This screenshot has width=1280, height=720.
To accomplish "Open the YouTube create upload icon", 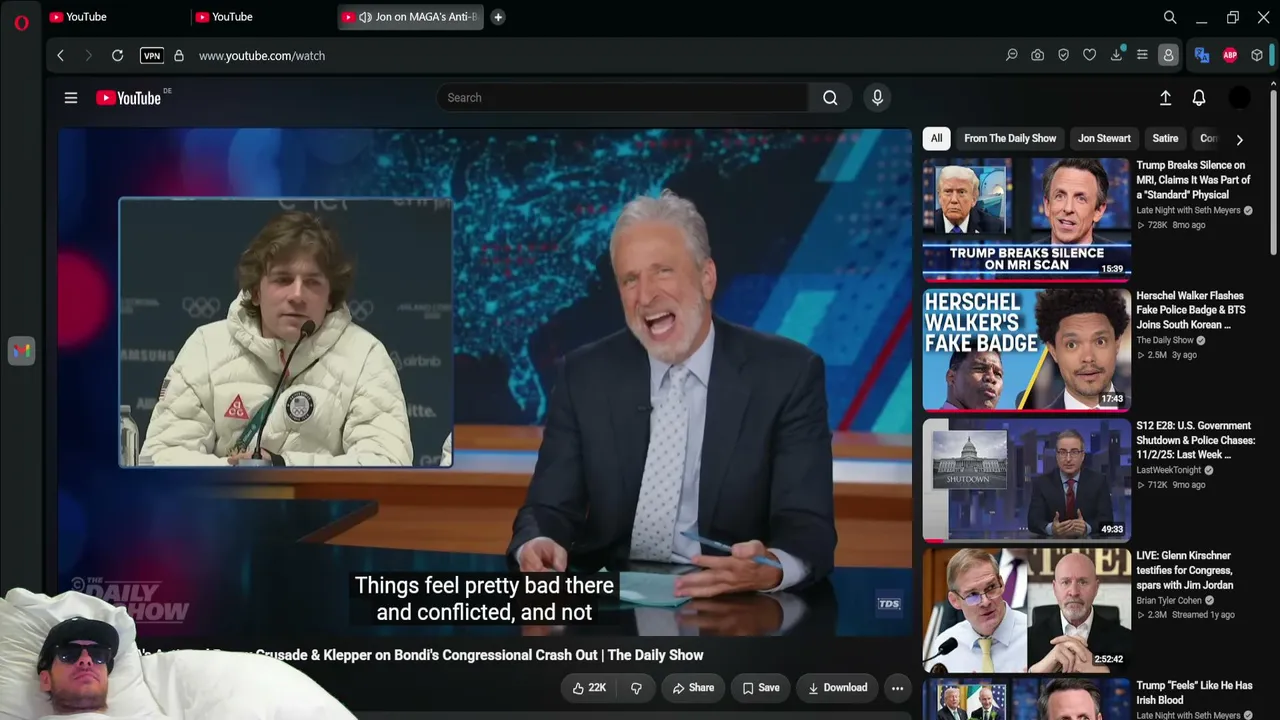I will coord(1165,98).
